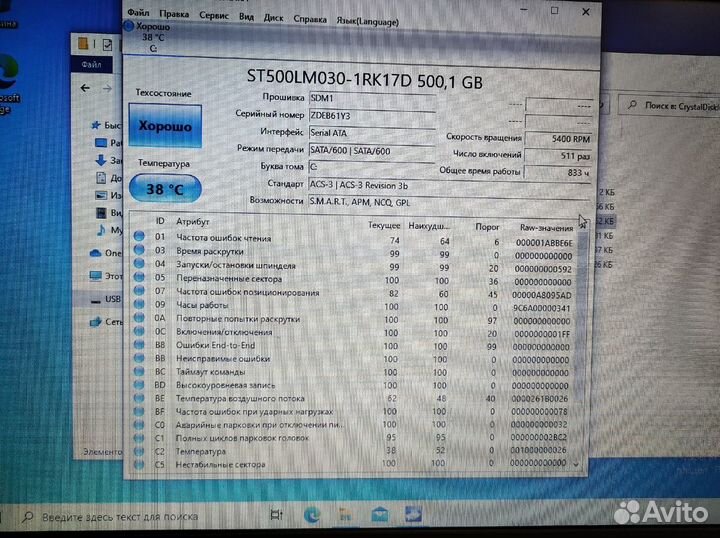This screenshot has width=720, height=538.
Task: Select the Частота ошибок чтения row
Action: pyautogui.click(x=354, y=239)
